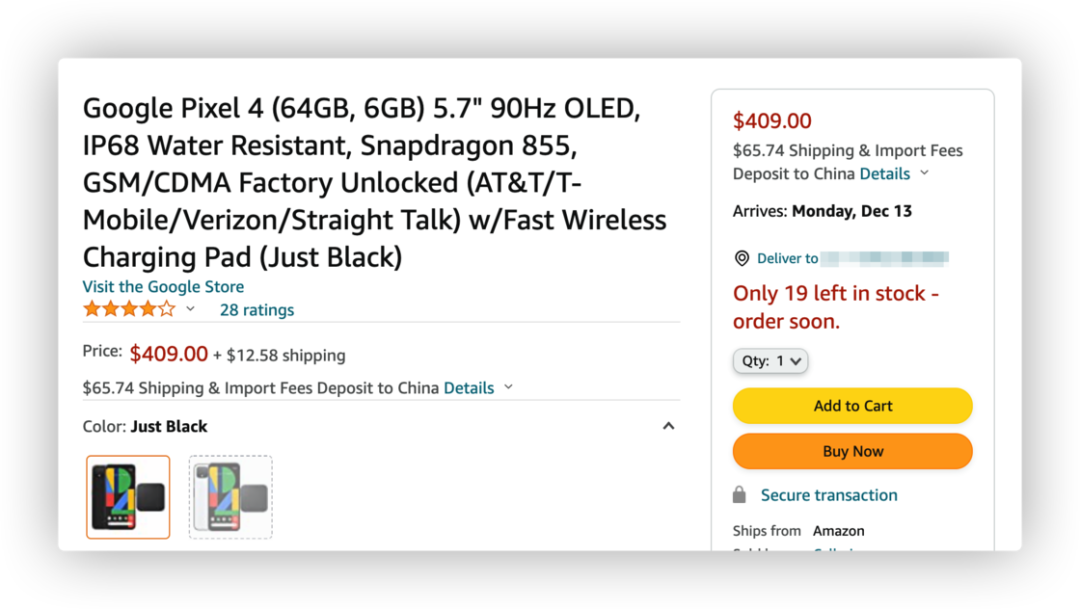Viewport: 1080px width, 609px height.
Task: Click the star rating icons
Action: tap(129, 309)
